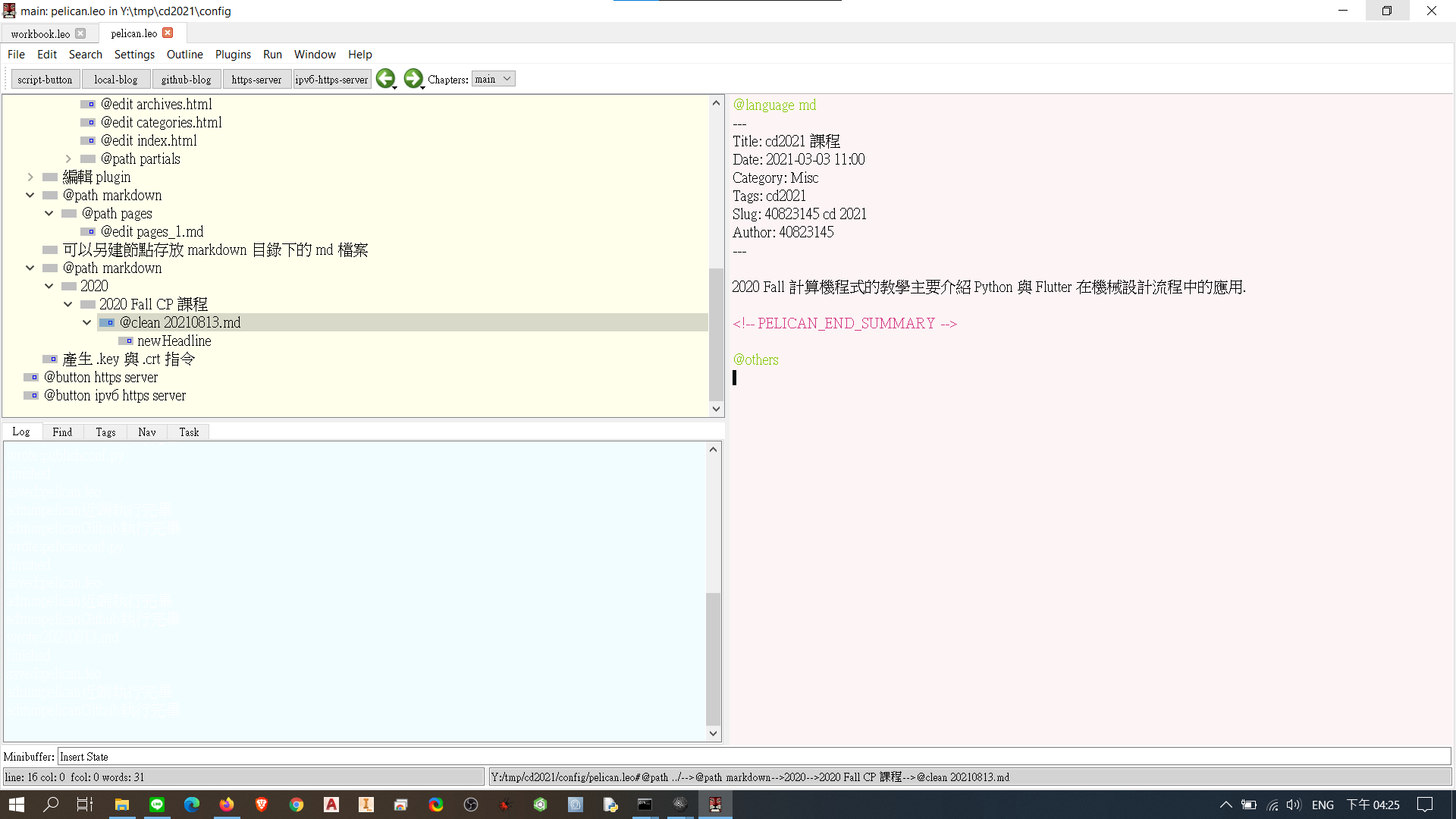Viewport: 1456px width, 819px height.
Task: Click the green back arrow navigation icon
Action: tap(385, 78)
